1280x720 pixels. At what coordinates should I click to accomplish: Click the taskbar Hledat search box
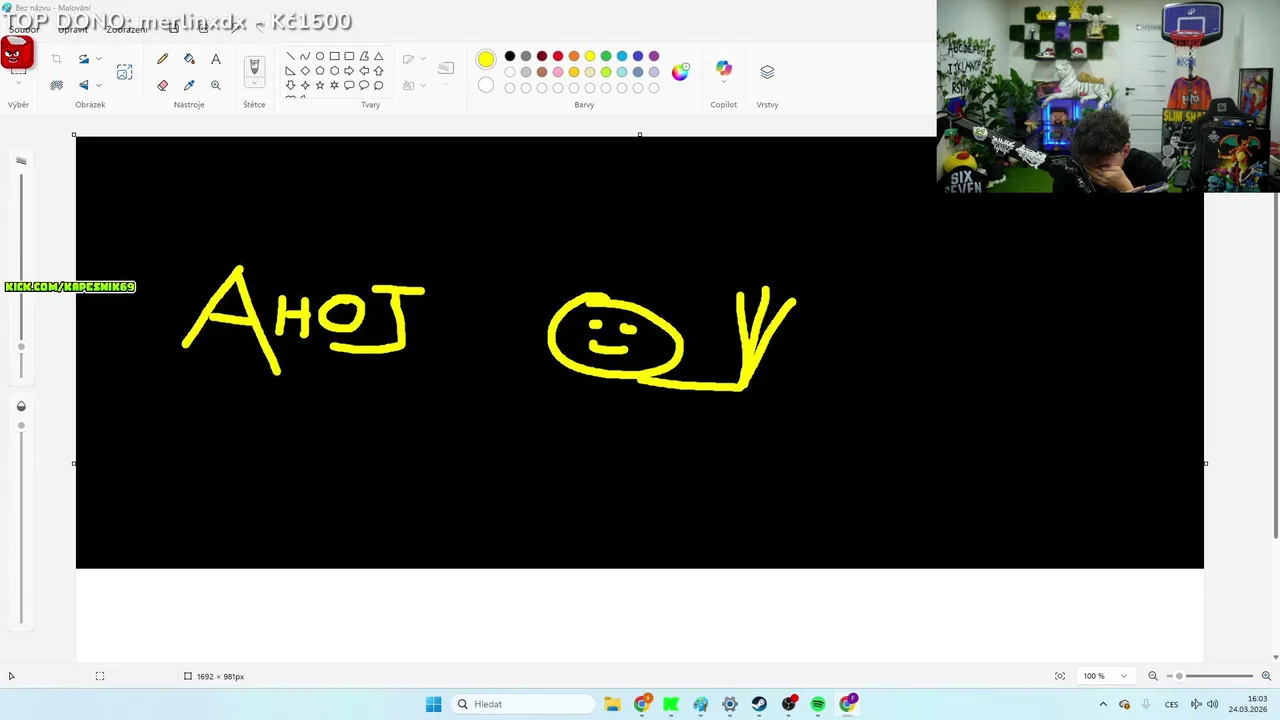[x=522, y=704]
